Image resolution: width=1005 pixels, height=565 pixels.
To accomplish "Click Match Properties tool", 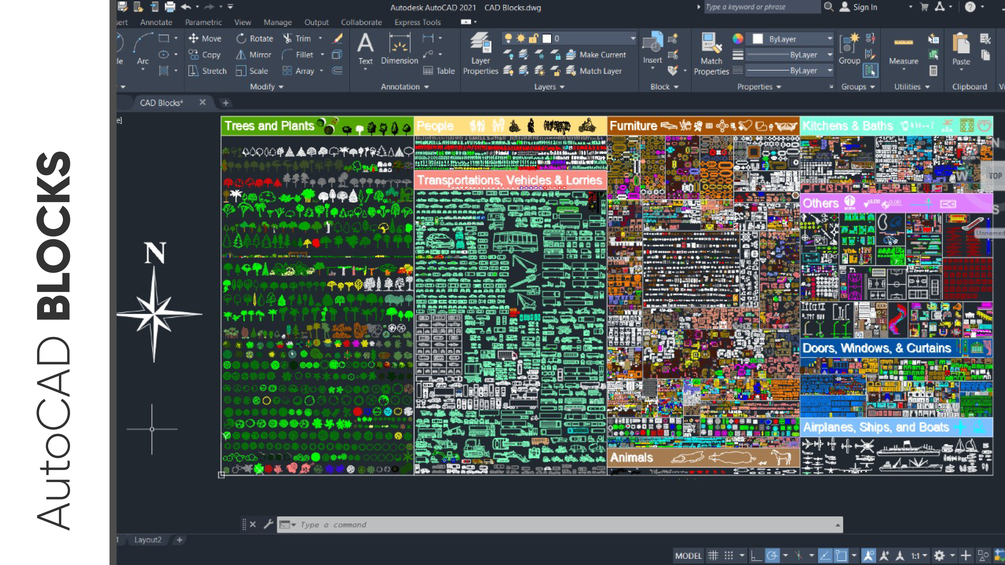I will 711,54.
